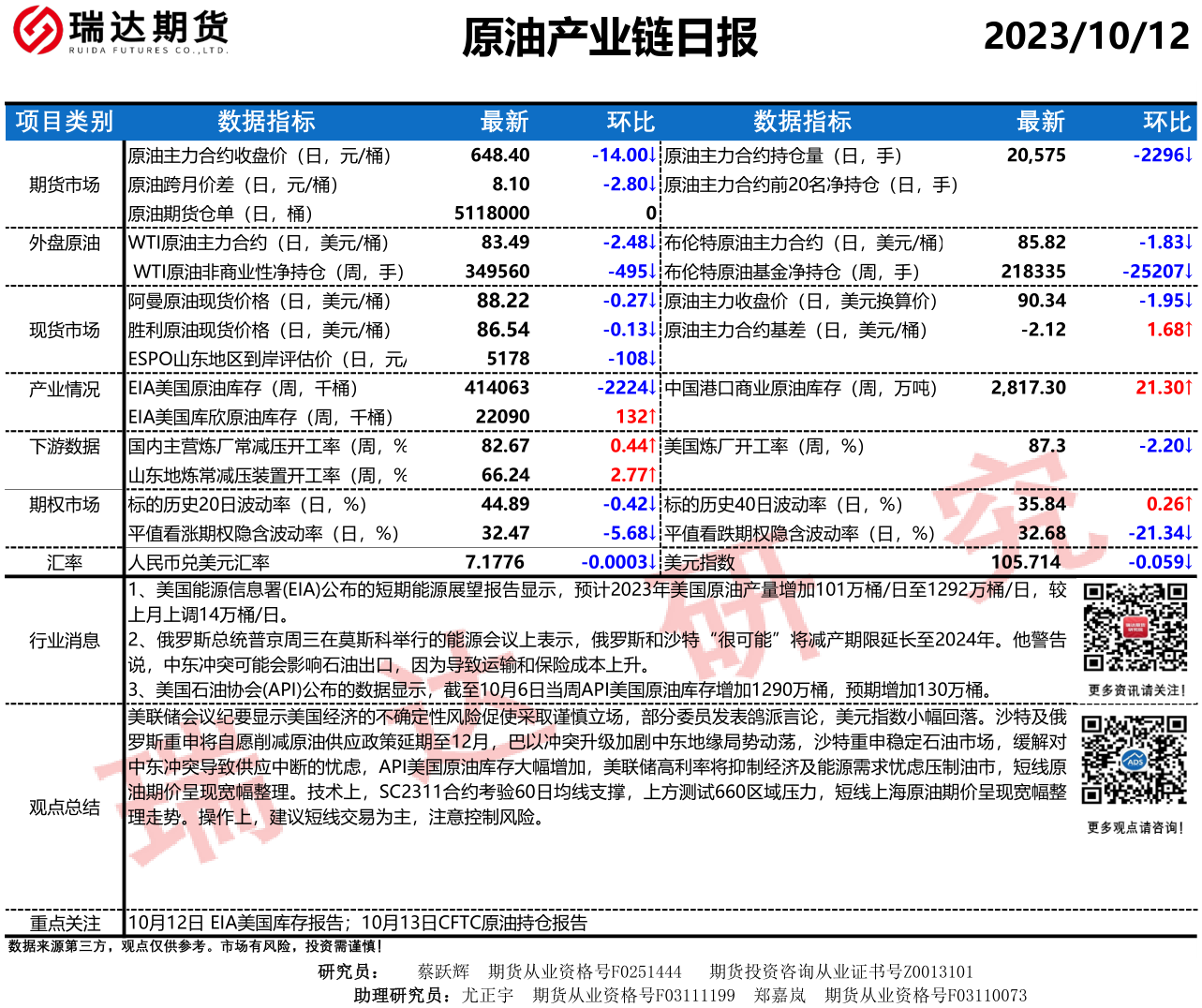
Task: Click the 648.40 closing price value
Action: pos(500,156)
